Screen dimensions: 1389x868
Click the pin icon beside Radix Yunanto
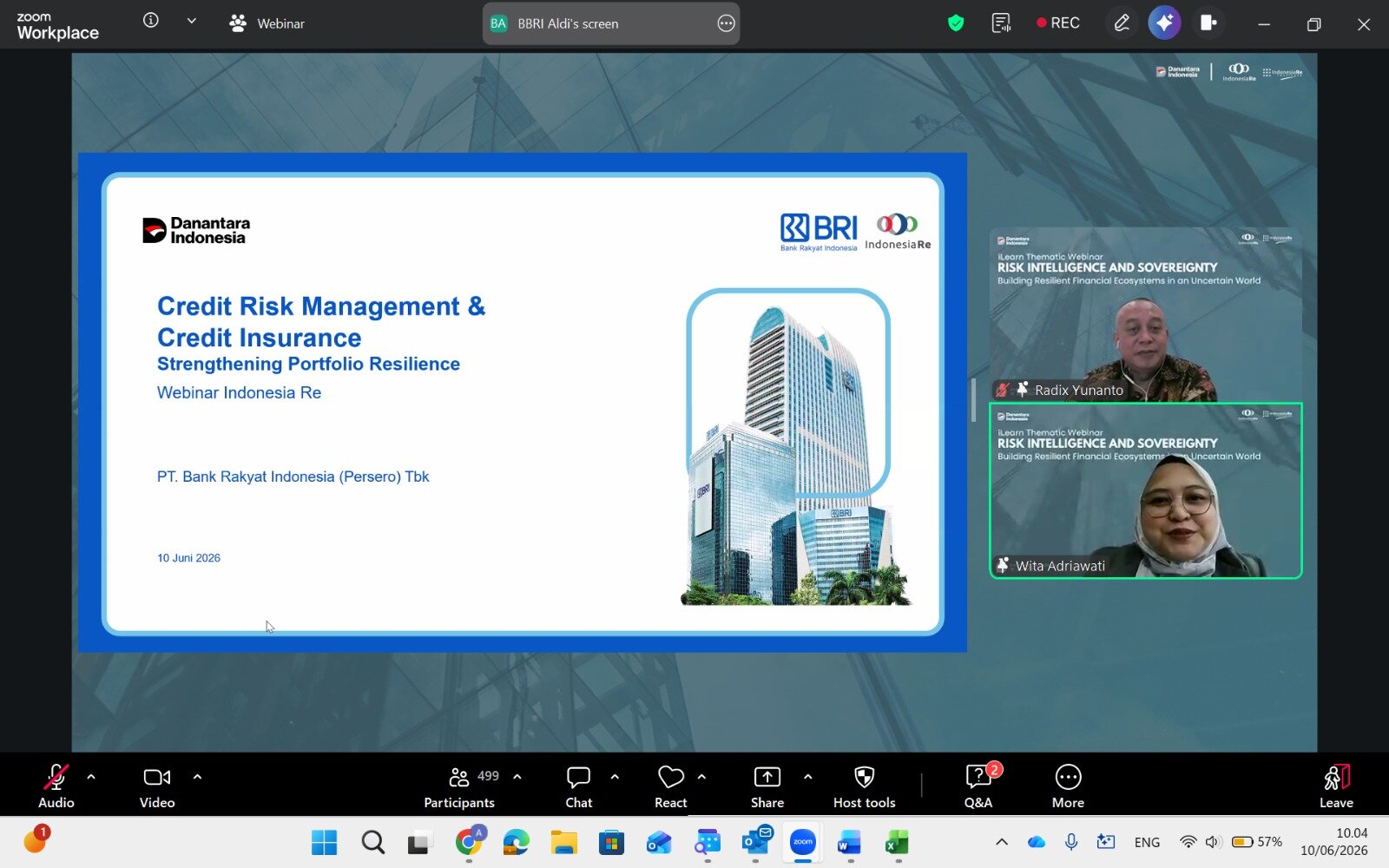[x=1023, y=390]
